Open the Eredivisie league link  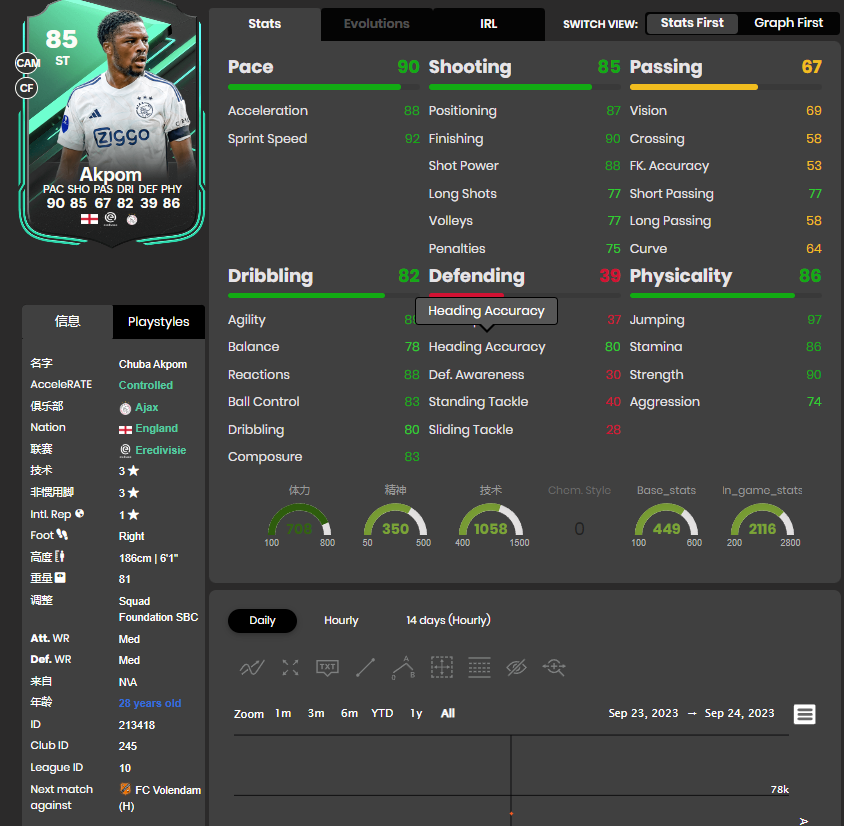161,450
